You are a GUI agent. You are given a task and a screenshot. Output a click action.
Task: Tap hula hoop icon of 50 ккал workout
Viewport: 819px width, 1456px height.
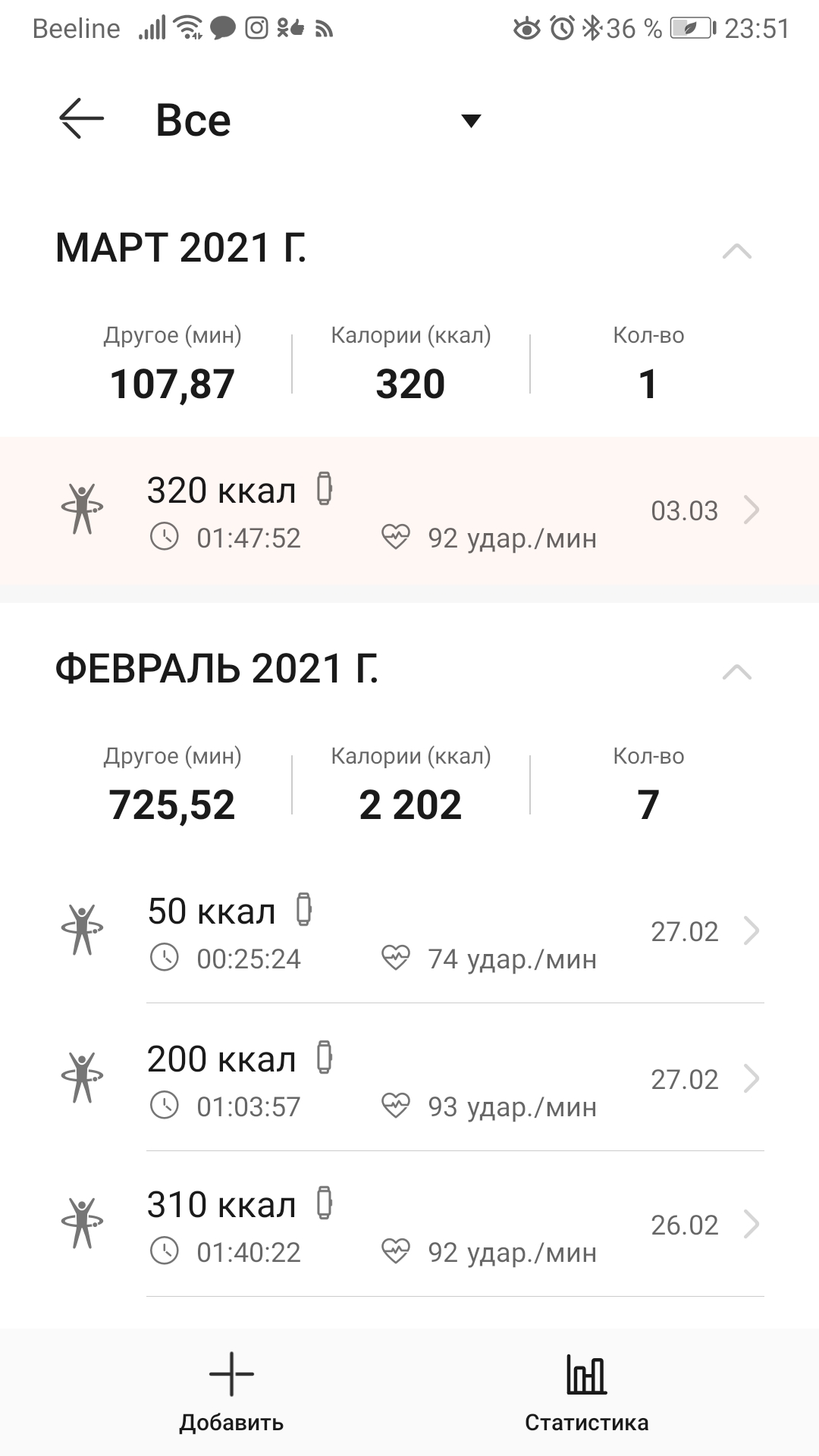pyautogui.click(x=82, y=930)
